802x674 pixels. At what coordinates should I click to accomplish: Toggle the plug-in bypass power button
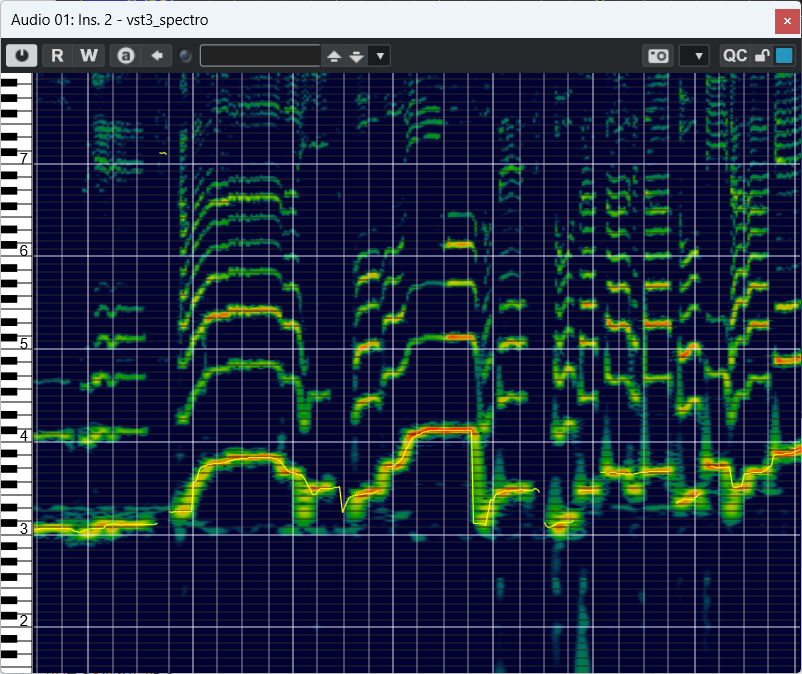[x=21, y=56]
